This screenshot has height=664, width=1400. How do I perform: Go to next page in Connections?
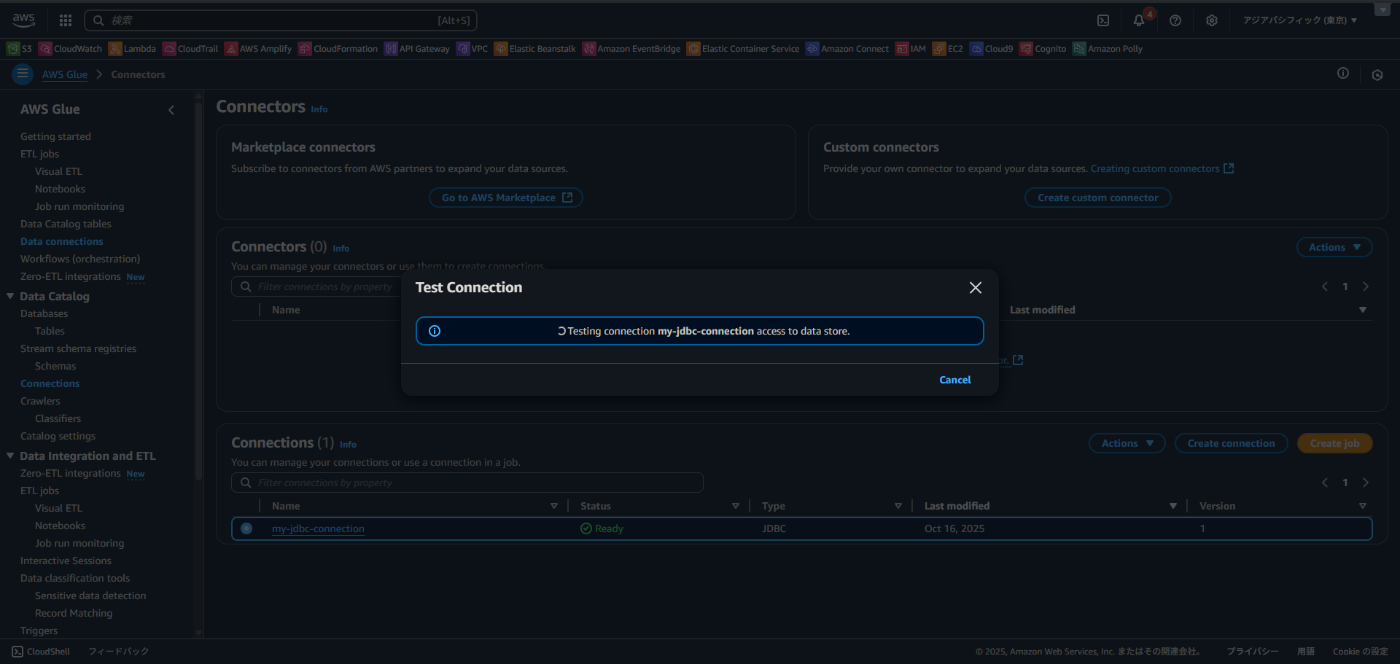(1366, 483)
